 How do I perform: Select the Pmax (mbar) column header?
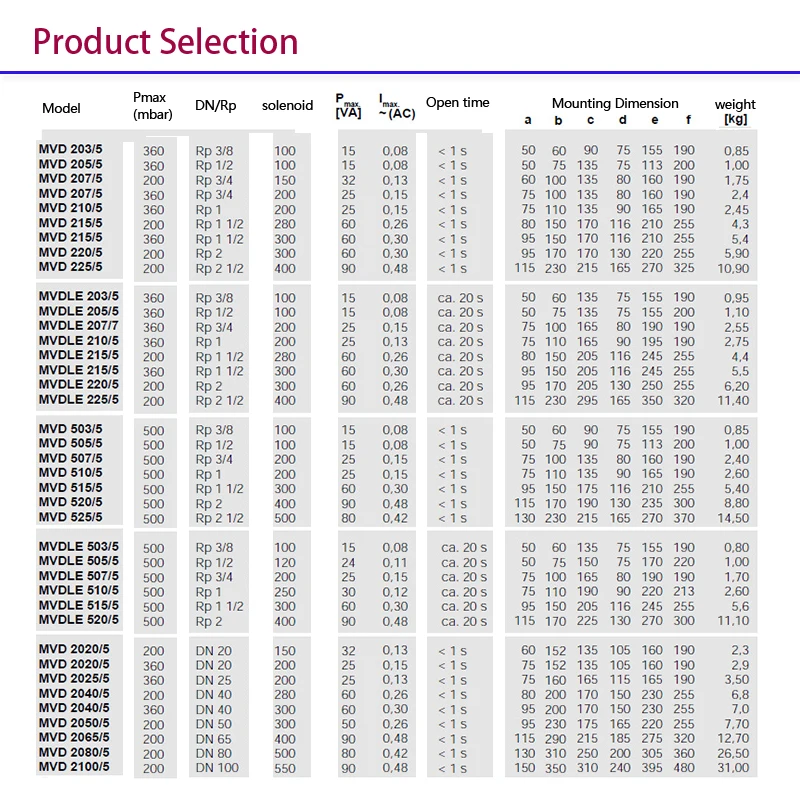pos(153,105)
